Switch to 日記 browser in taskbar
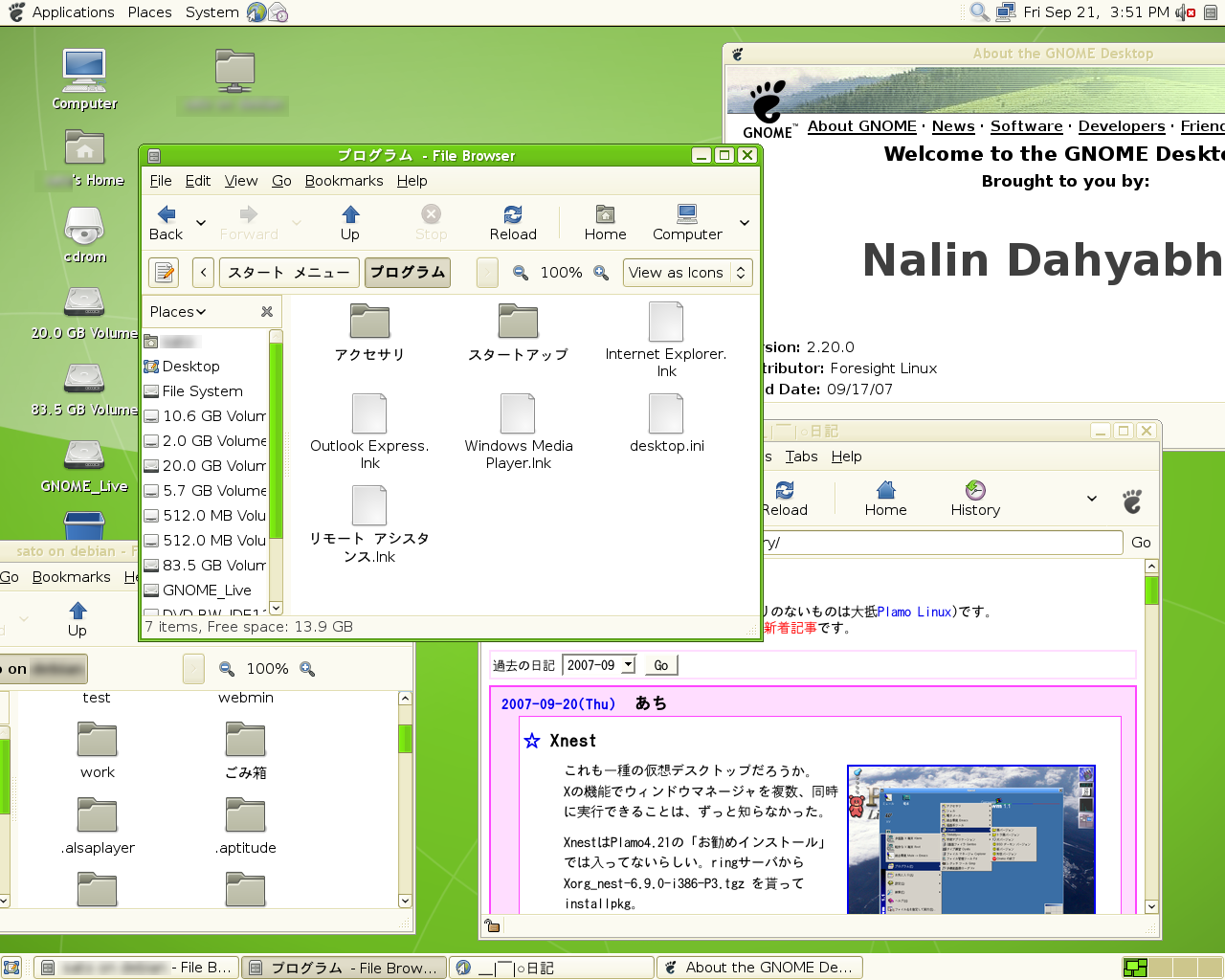The height and width of the screenshot is (980, 1225). click(x=551, y=968)
